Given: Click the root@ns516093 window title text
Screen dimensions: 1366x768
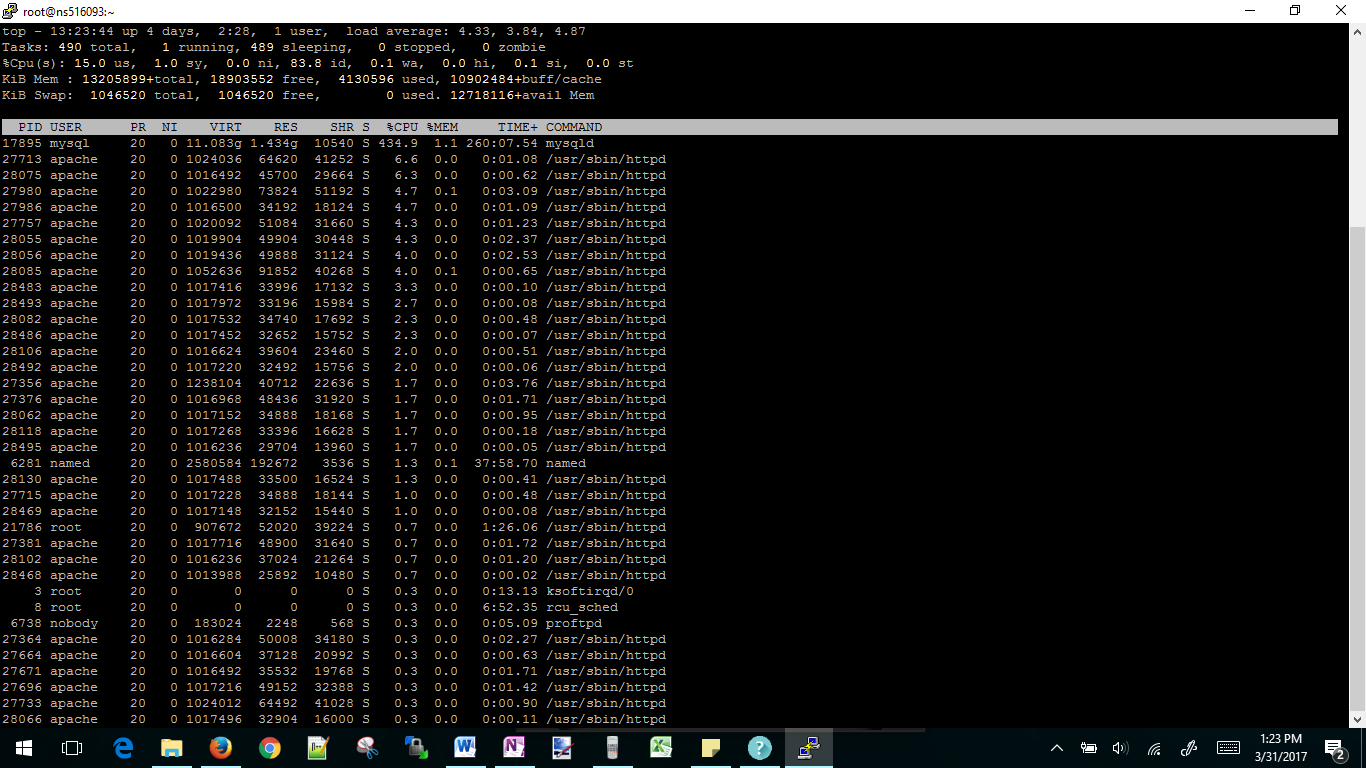Looking at the screenshot, I should click(x=69, y=11).
